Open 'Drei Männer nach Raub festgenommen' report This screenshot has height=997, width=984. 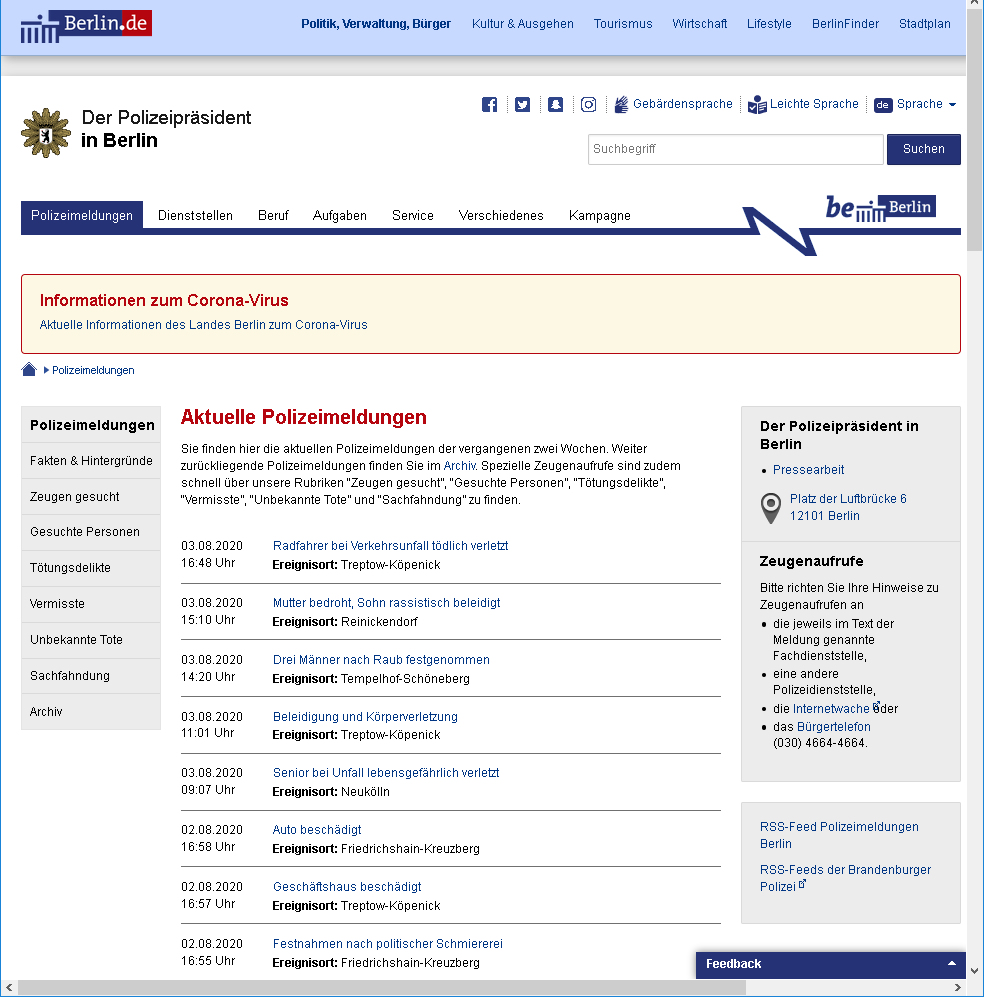(381, 660)
